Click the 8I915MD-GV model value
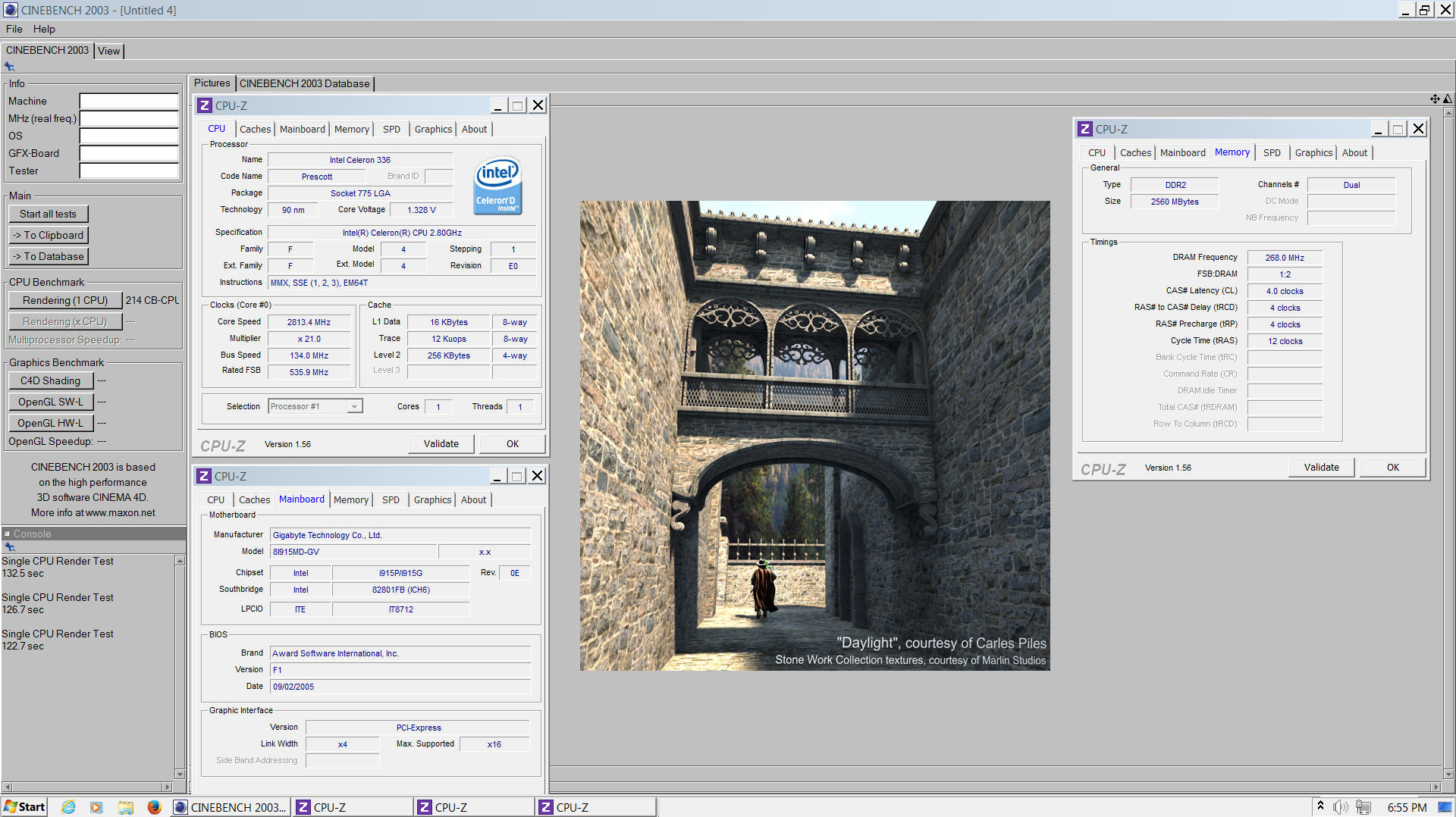1456x817 pixels. click(353, 552)
